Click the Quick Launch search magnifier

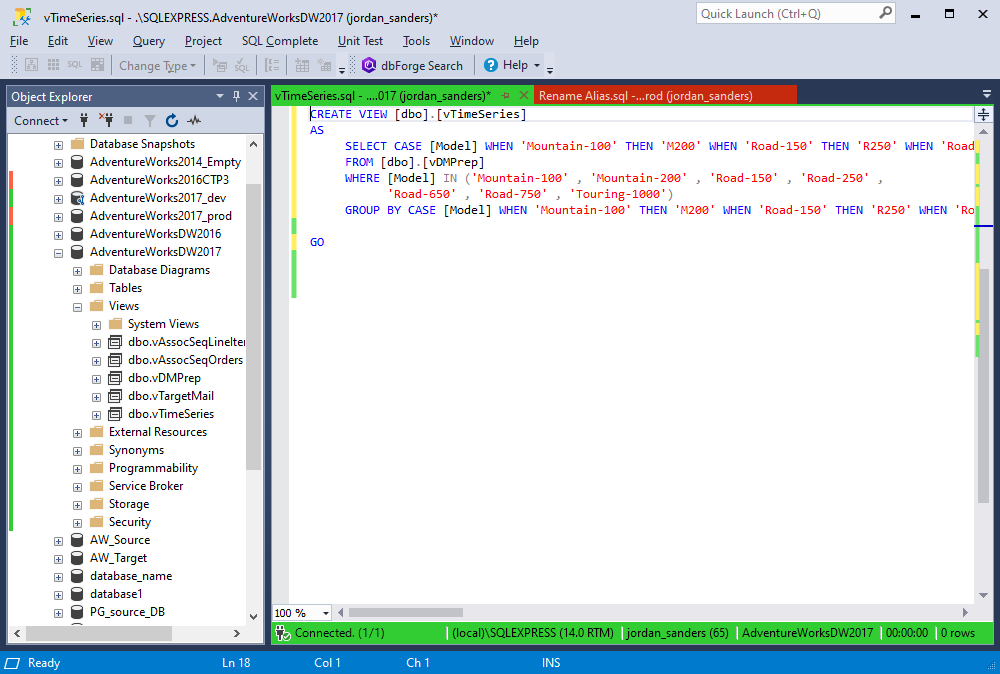pyautogui.click(x=885, y=13)
